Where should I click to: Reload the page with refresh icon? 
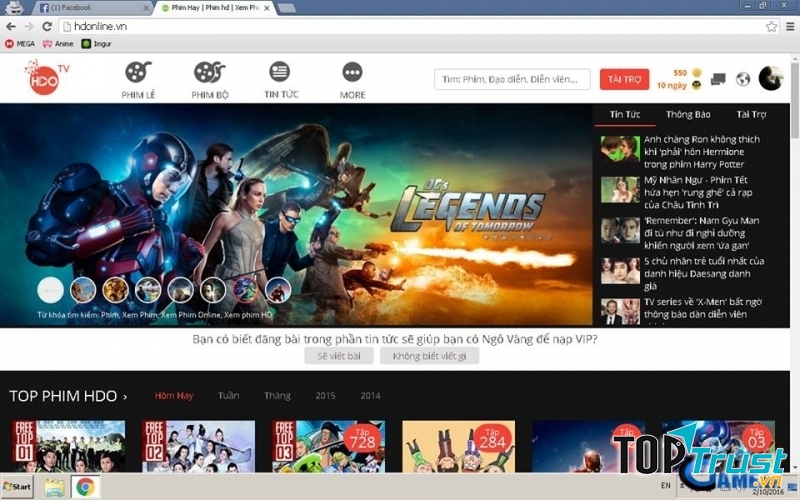[47, 27]
